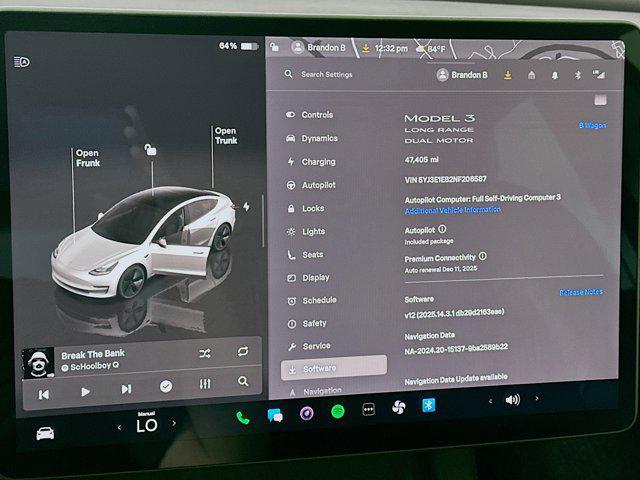Tap the LTE signal strength icon

(599, 75)
